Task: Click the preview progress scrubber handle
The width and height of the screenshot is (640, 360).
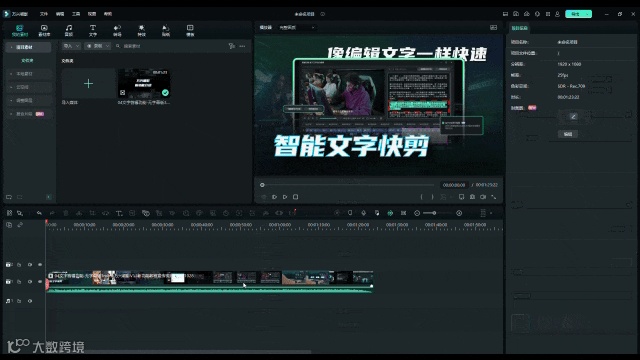Action: [x=262, y=185]
